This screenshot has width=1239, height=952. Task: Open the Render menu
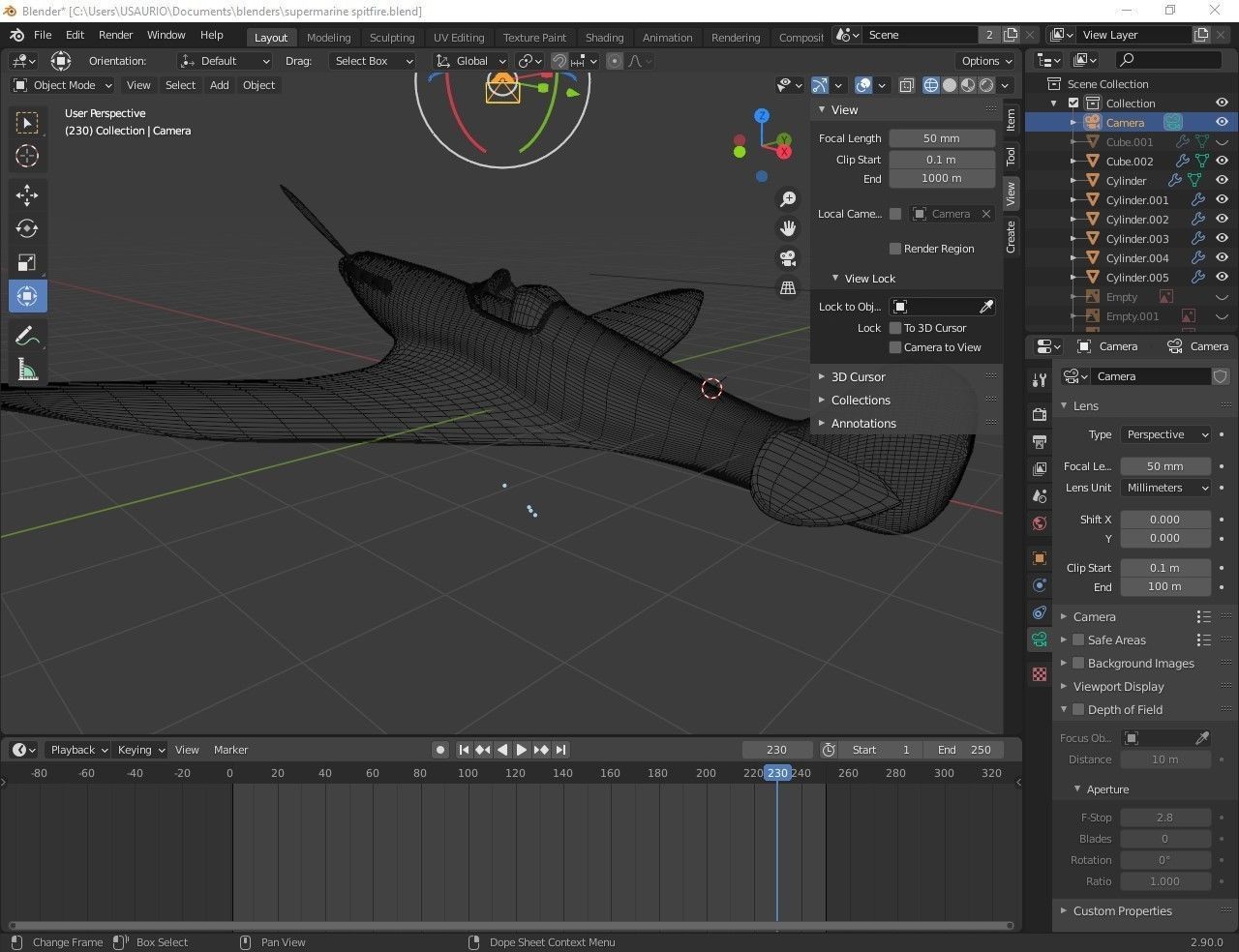[115, 35]
